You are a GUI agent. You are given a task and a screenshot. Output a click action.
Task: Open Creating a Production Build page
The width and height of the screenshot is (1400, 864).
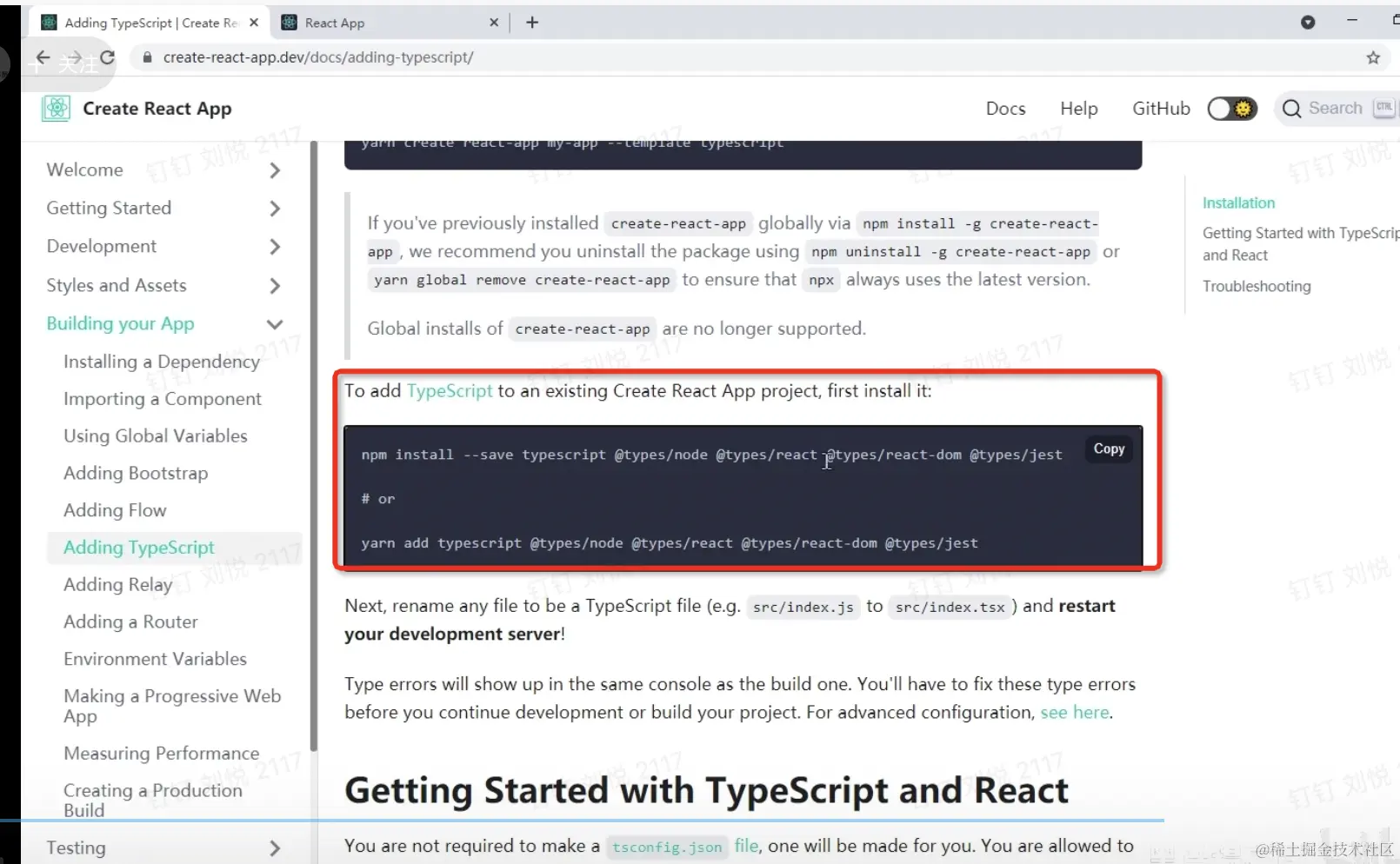(x=153, y=801)
